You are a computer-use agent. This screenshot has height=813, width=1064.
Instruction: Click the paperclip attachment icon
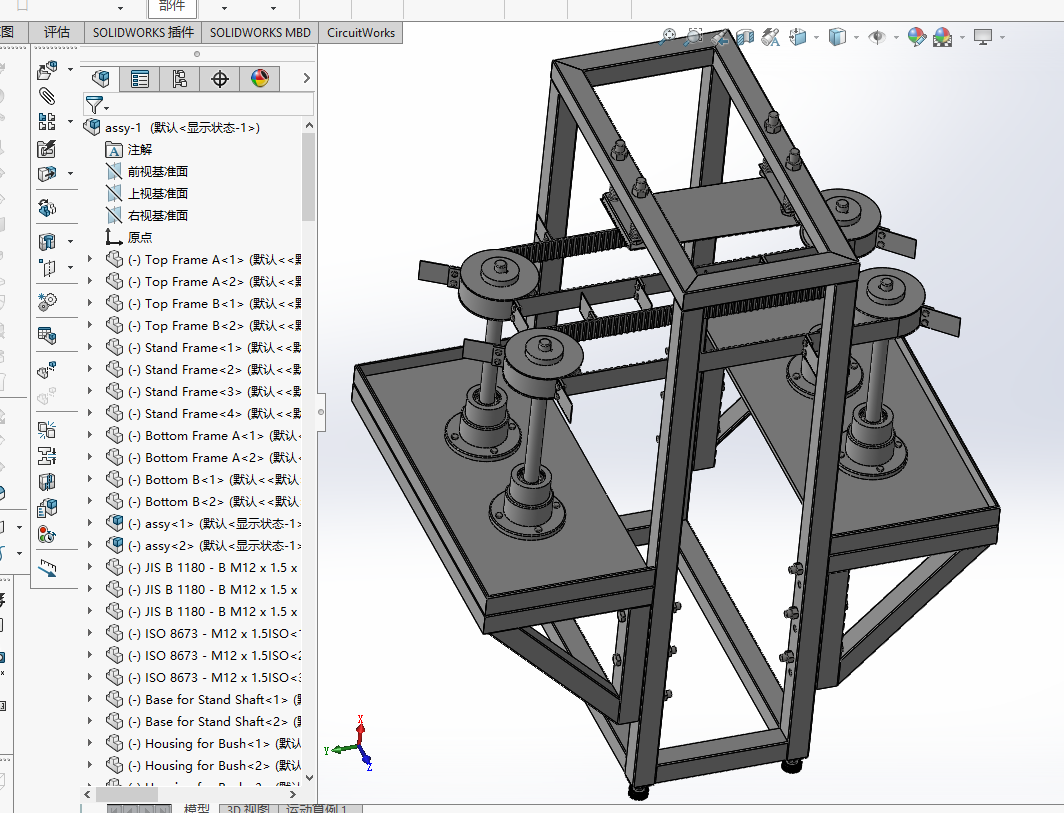[x=47, y=96]
